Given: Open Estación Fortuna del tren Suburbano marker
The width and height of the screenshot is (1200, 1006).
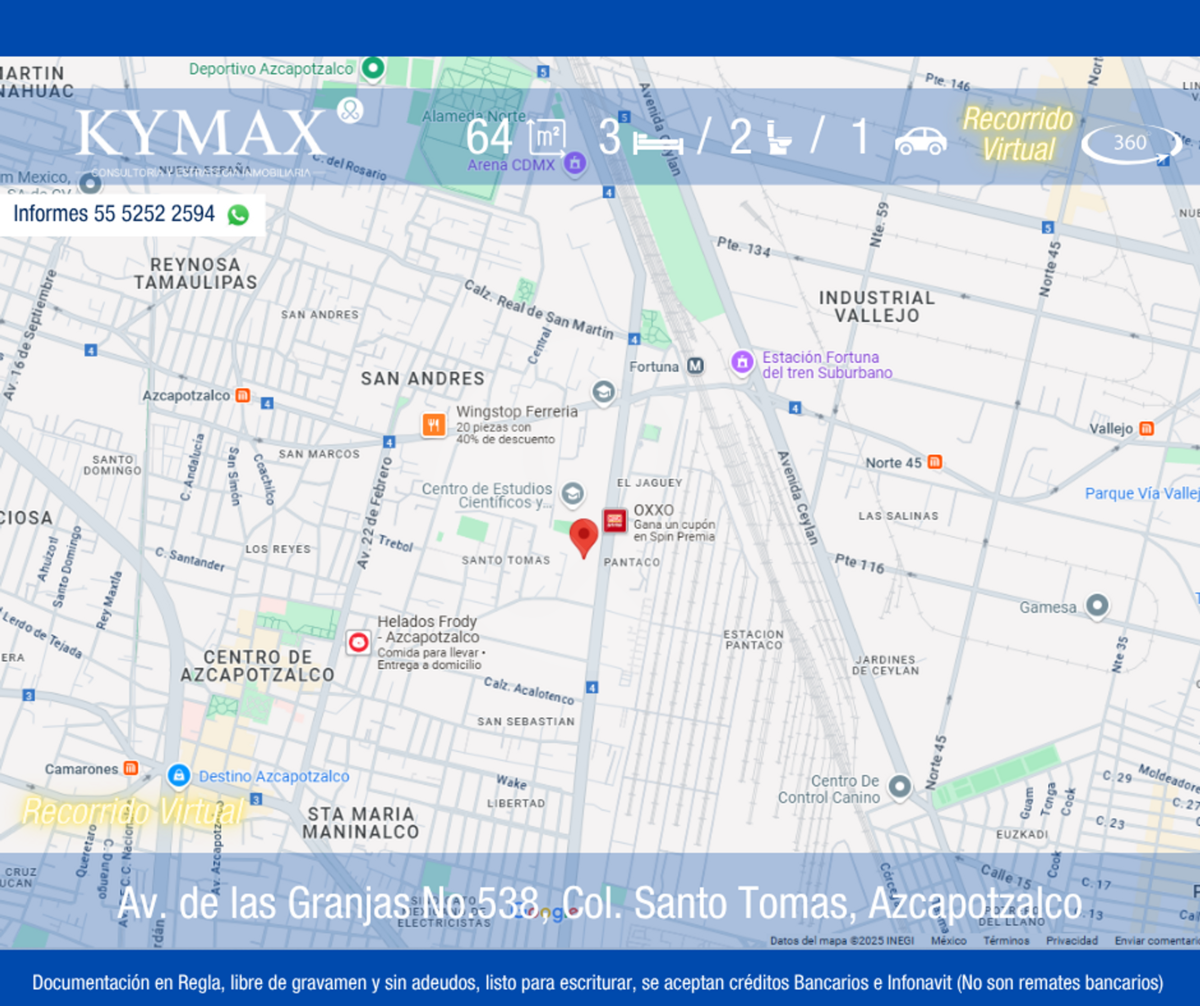Looking at the screenshot, I should pos(742,361).
